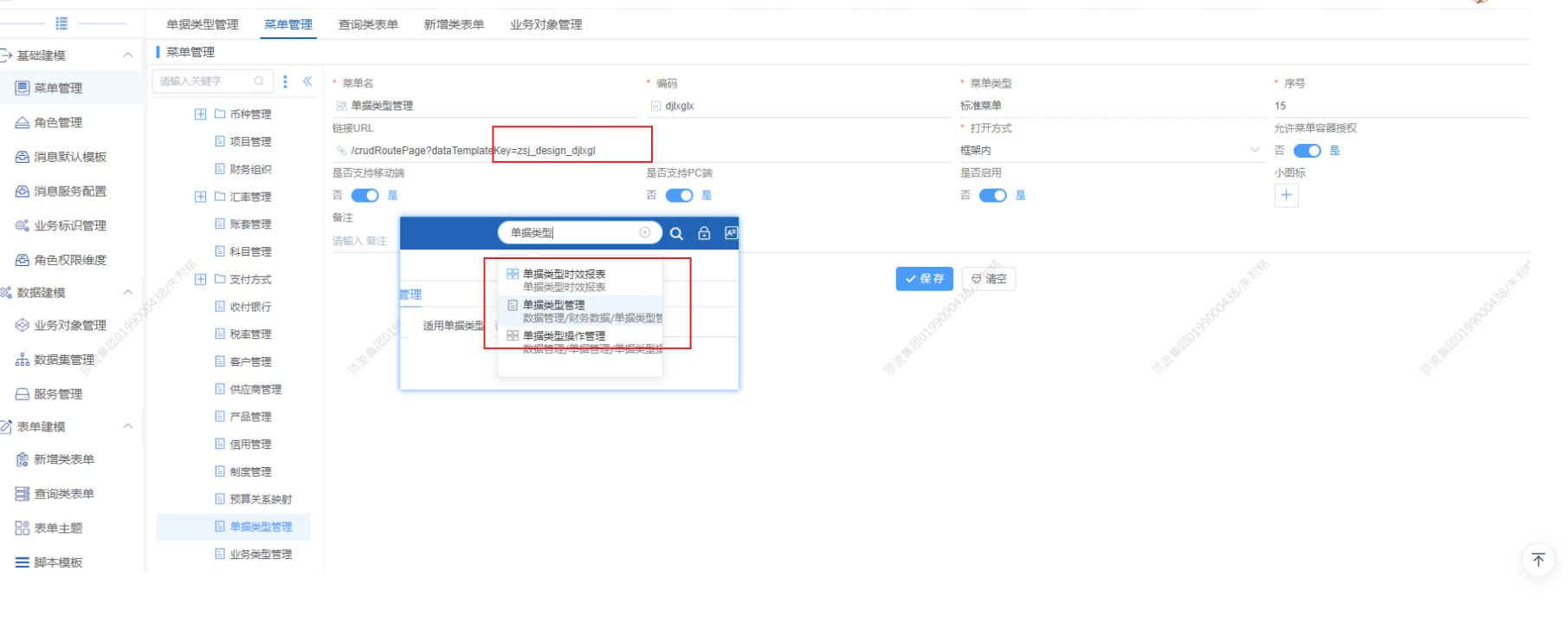Toggle 是否启用 switch
This screenshot has height=636, width=1568.
click(x=992, y=195)
